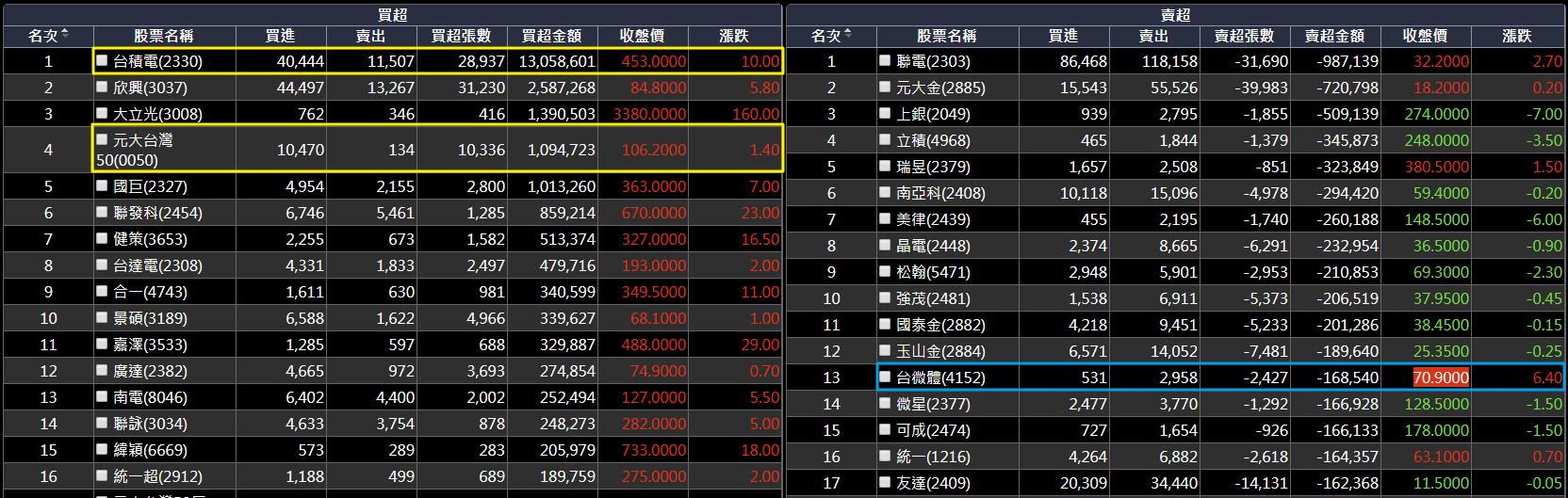Click the 股票名稱 header in 買超 table
This screenshot has width=1568, height=498.
[x=164, y=36]
